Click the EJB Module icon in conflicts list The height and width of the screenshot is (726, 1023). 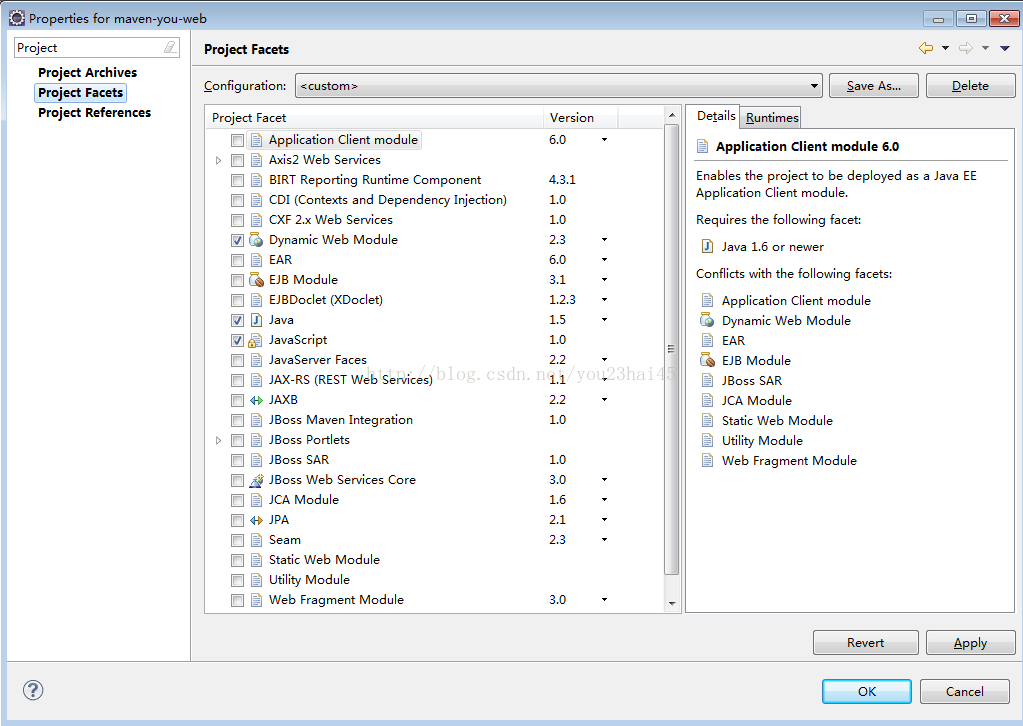point(707,360)
